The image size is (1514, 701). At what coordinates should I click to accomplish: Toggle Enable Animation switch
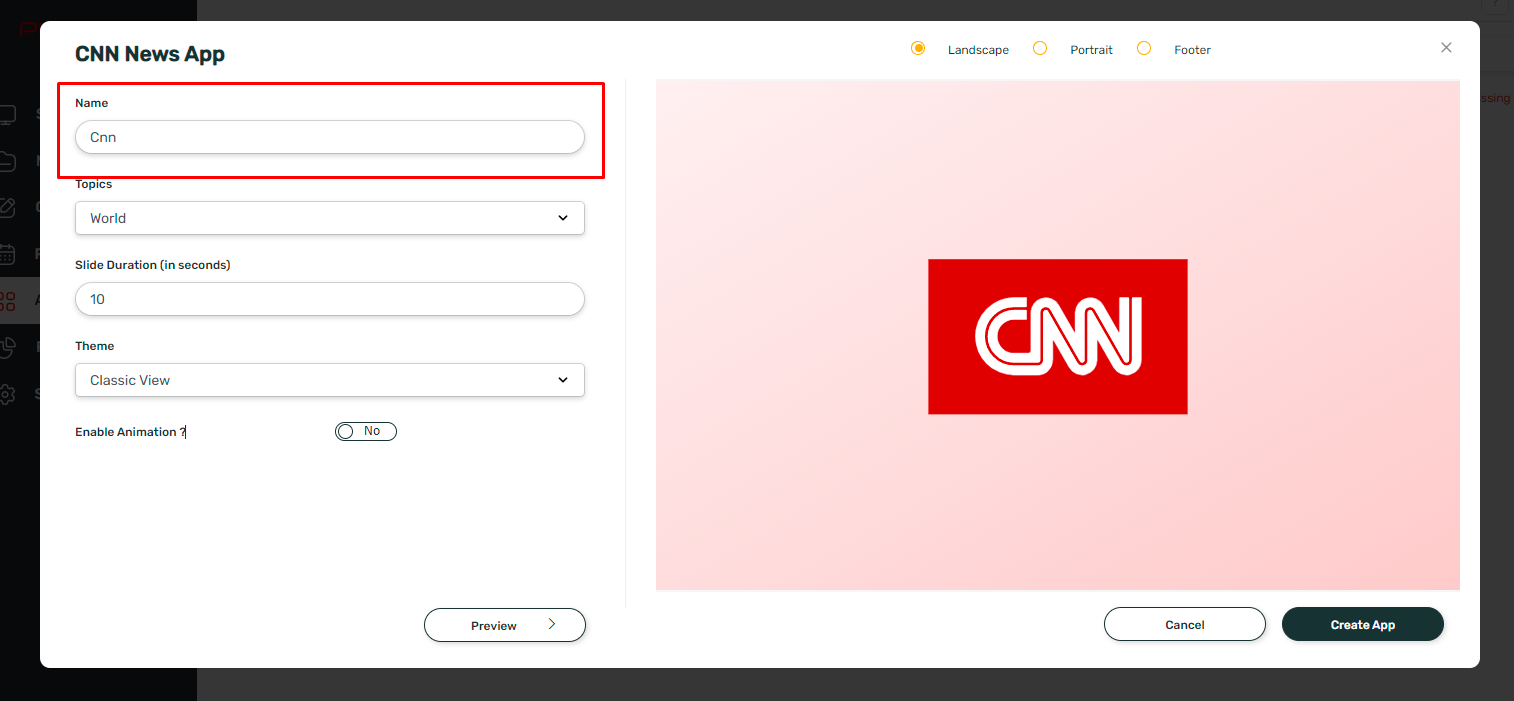point(366,431)
